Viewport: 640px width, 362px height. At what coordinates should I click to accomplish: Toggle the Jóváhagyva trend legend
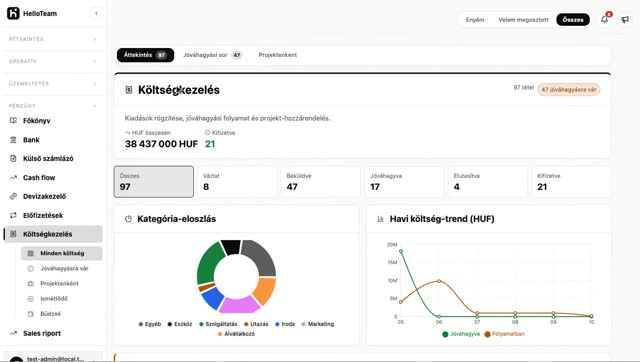pyautogui.click(x=461, y=334)
